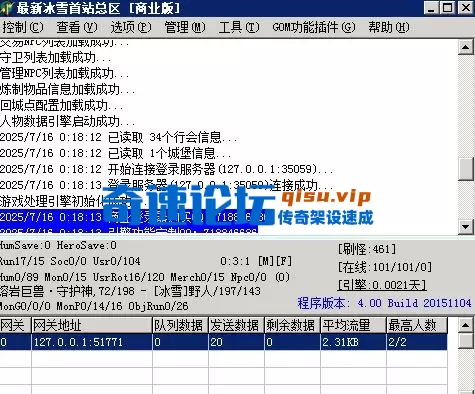Click the [引擎:0.0021天] underlined label
This screenshot has height=394, width=475.
click(x=382, y=285)
